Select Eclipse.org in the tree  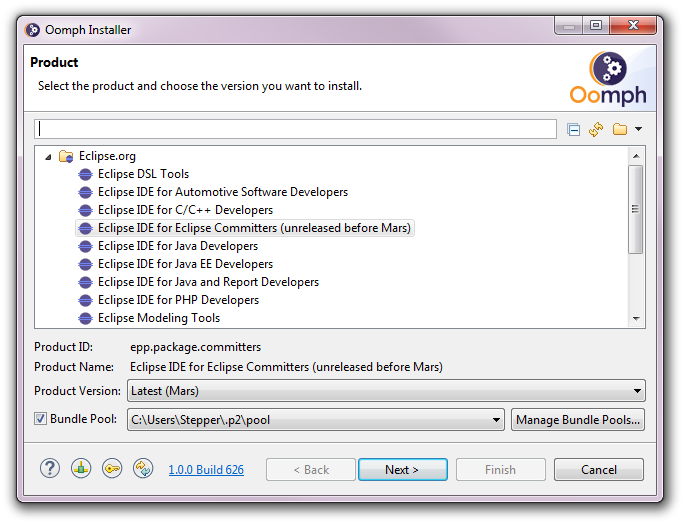(107, 156)
